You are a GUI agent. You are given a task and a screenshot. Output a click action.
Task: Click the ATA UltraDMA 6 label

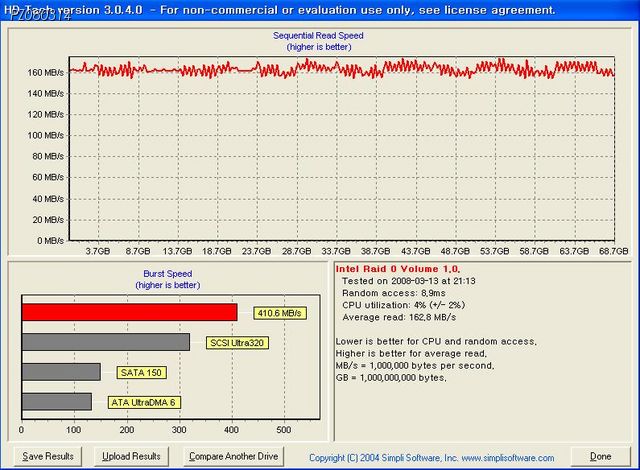tap(144, 402)
